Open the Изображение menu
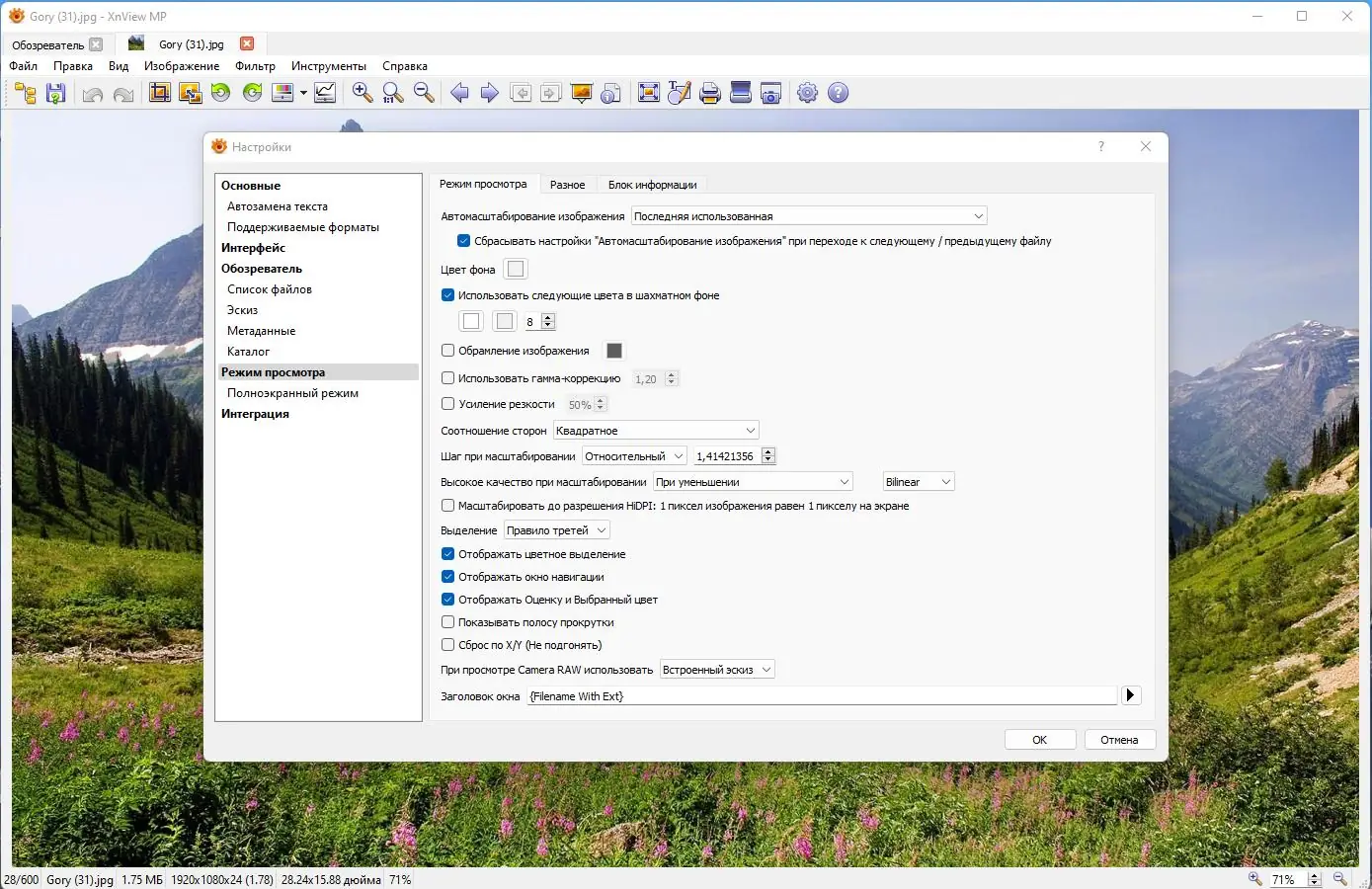This screenshot has width=1372, height=889. point(182,66)
